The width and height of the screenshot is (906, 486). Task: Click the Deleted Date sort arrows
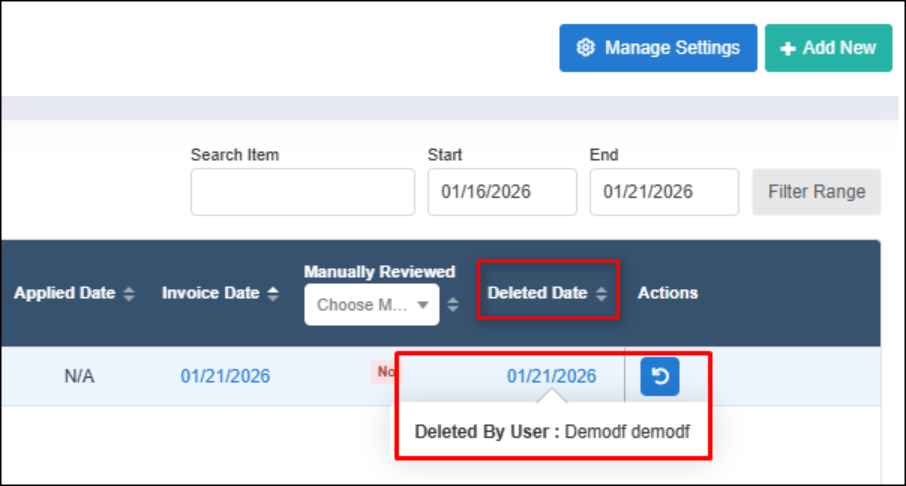(601, 294)
